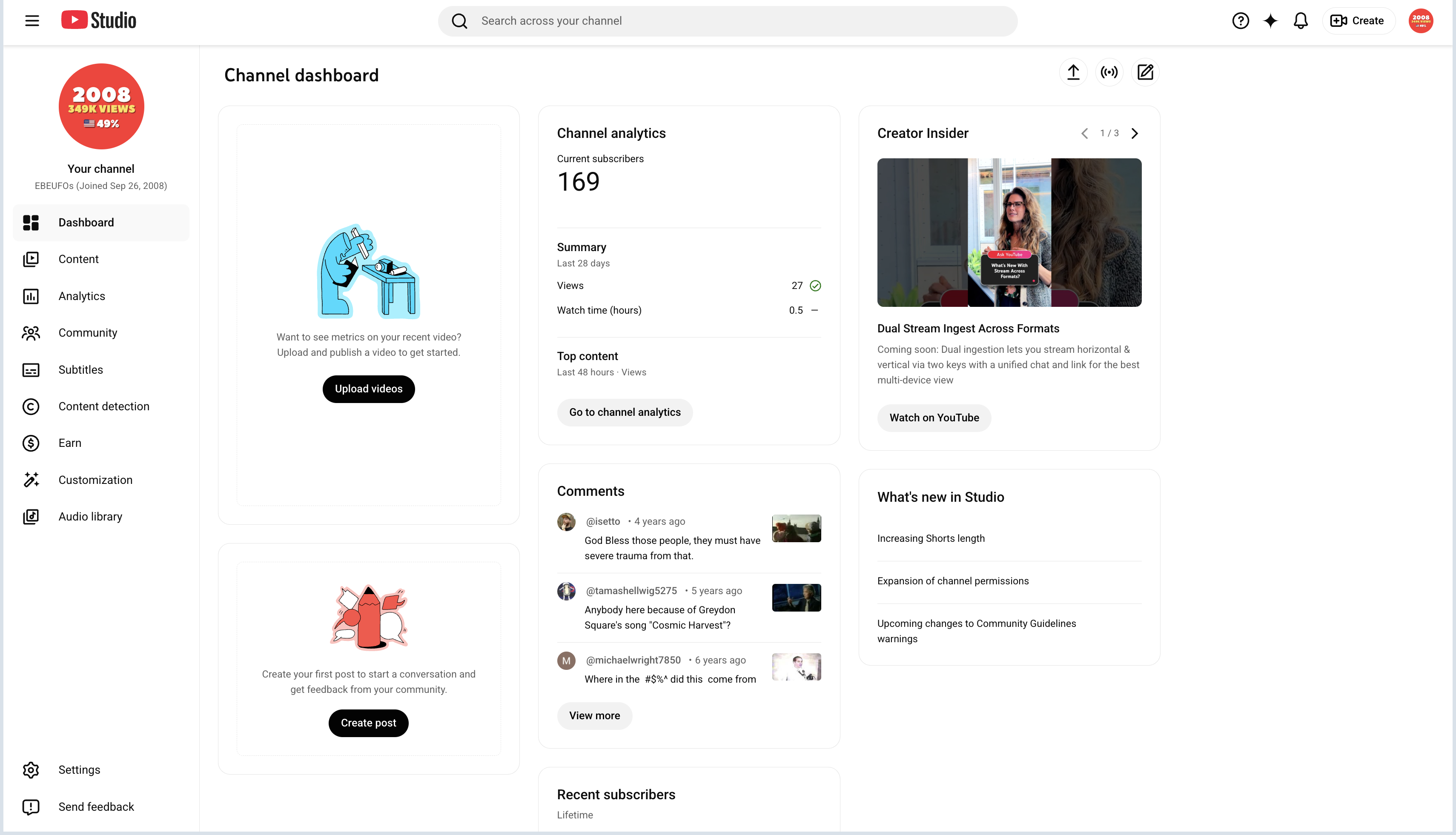The height and width of the screenshot is (835, 1456).
Task: Click Watch on YouTube button
Action: (934, 418)
